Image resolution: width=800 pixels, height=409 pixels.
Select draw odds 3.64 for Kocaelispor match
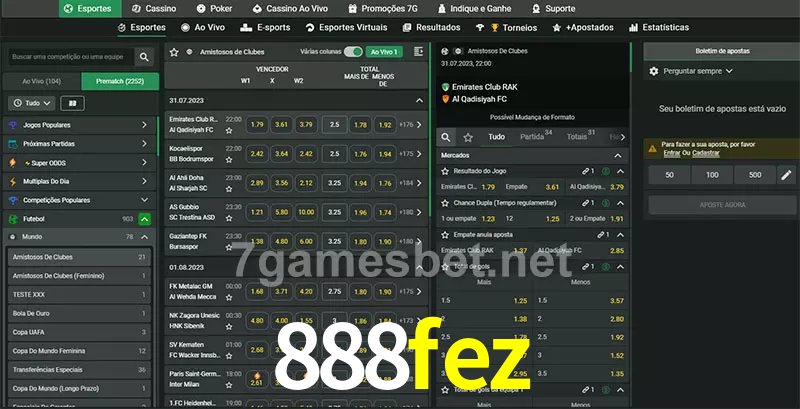pyautogui.click(x=282, y=154)
